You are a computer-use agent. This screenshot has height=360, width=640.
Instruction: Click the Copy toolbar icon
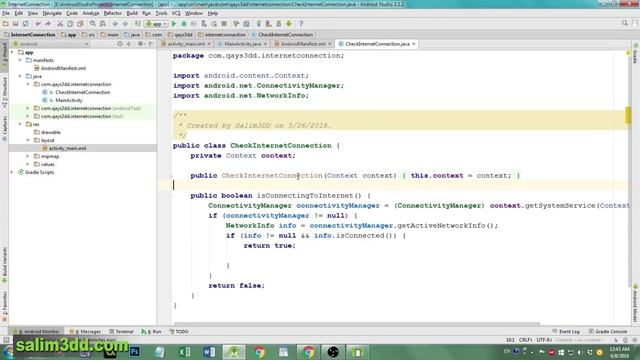click(x=70, y=24)
